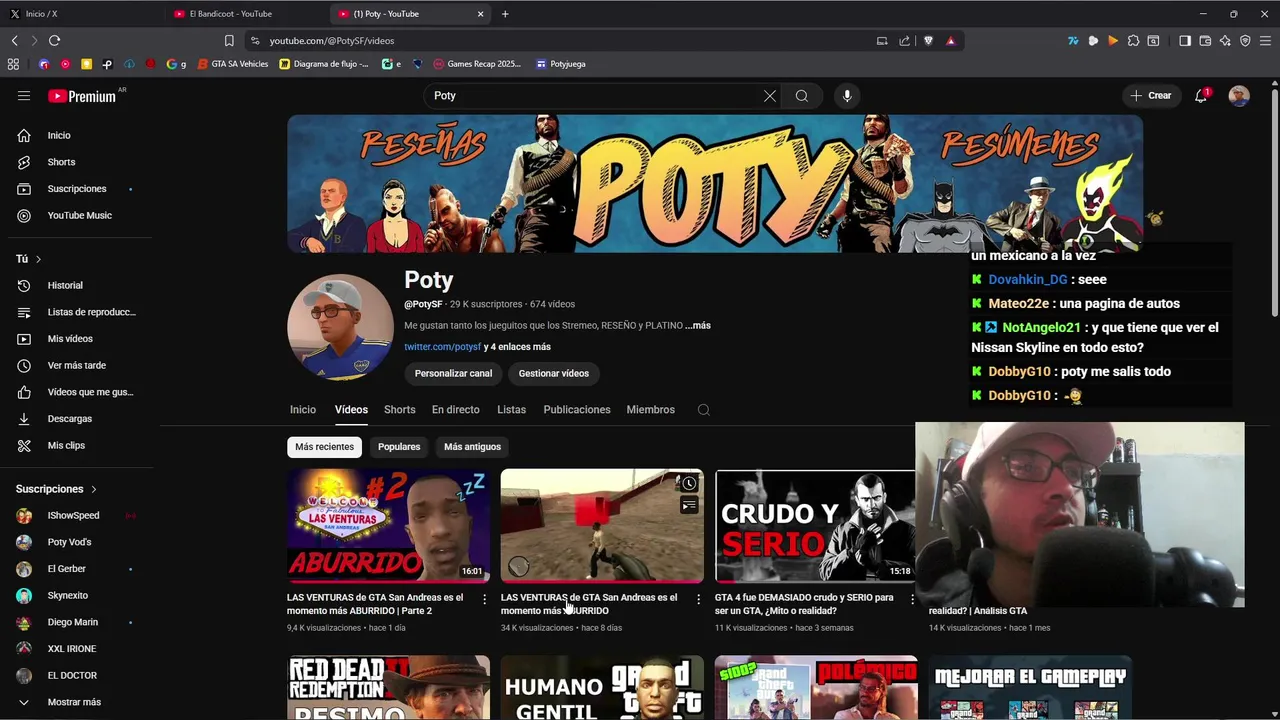Screen dimensions: 1280x720
Task: Open the Potyjuega bookmark
Action: pos(561,64)
